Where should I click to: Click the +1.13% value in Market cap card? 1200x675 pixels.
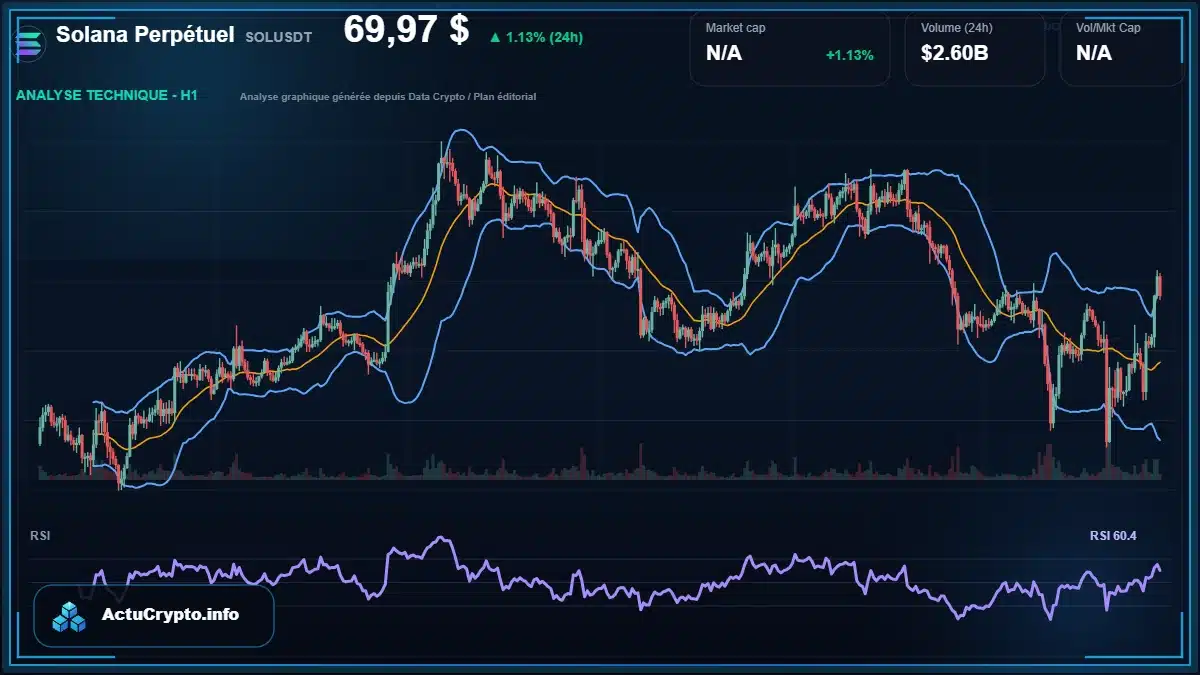click(x=849, y=55)
